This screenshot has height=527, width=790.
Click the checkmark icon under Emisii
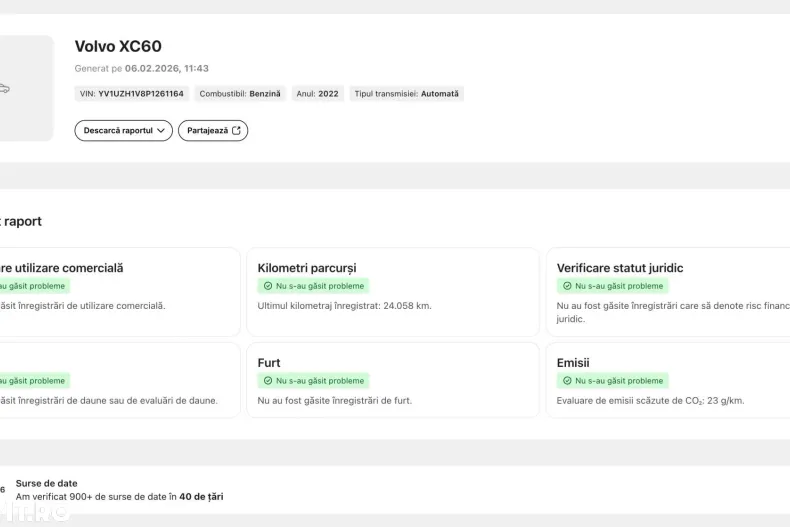point(567,381)
